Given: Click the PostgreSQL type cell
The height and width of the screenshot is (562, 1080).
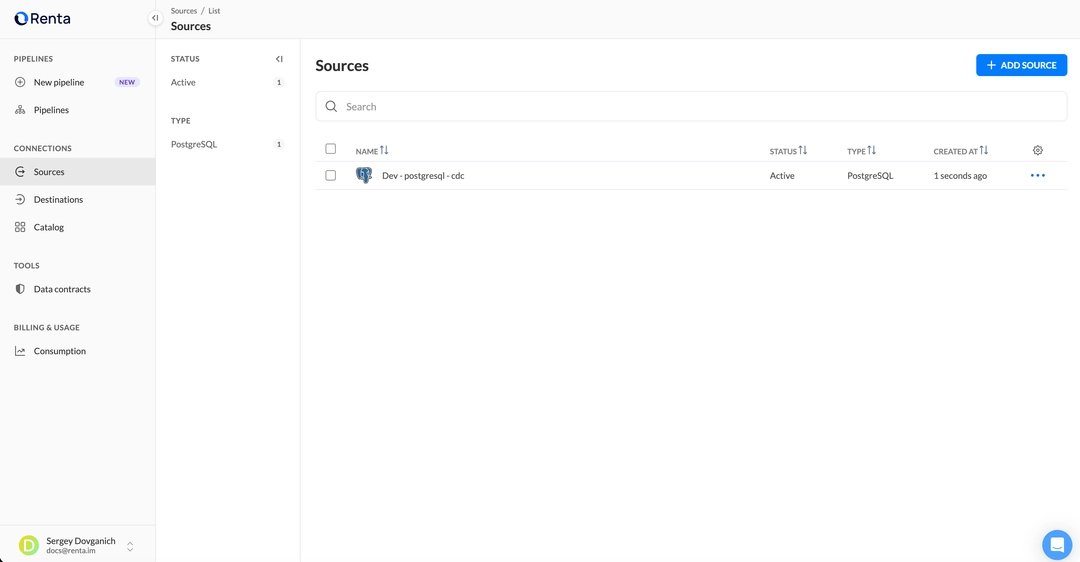Looking at the screenshot, I should pos(870,176).
